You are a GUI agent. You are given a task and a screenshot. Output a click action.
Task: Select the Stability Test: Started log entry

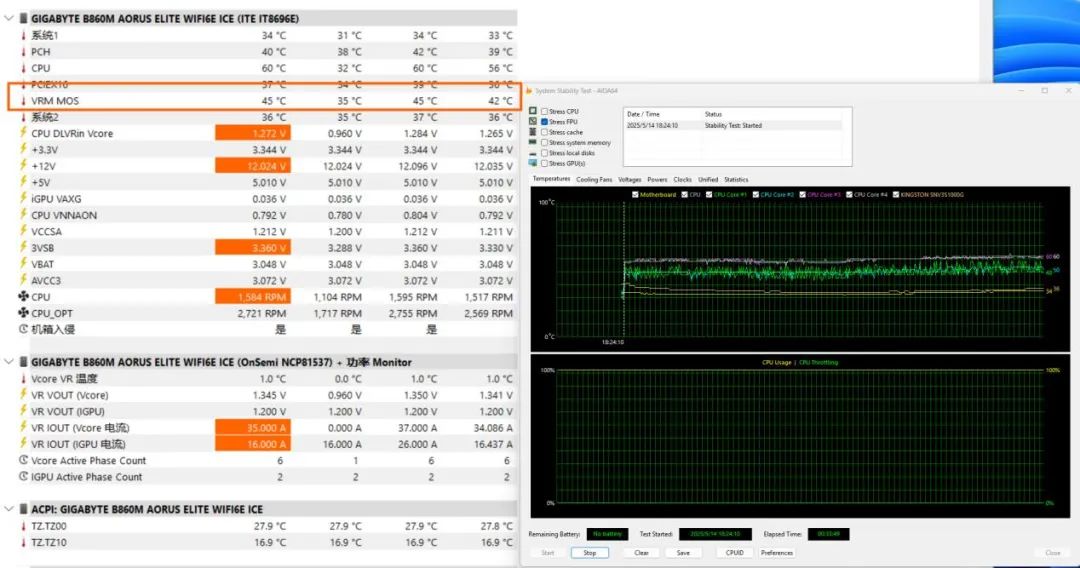coord(734,125)
